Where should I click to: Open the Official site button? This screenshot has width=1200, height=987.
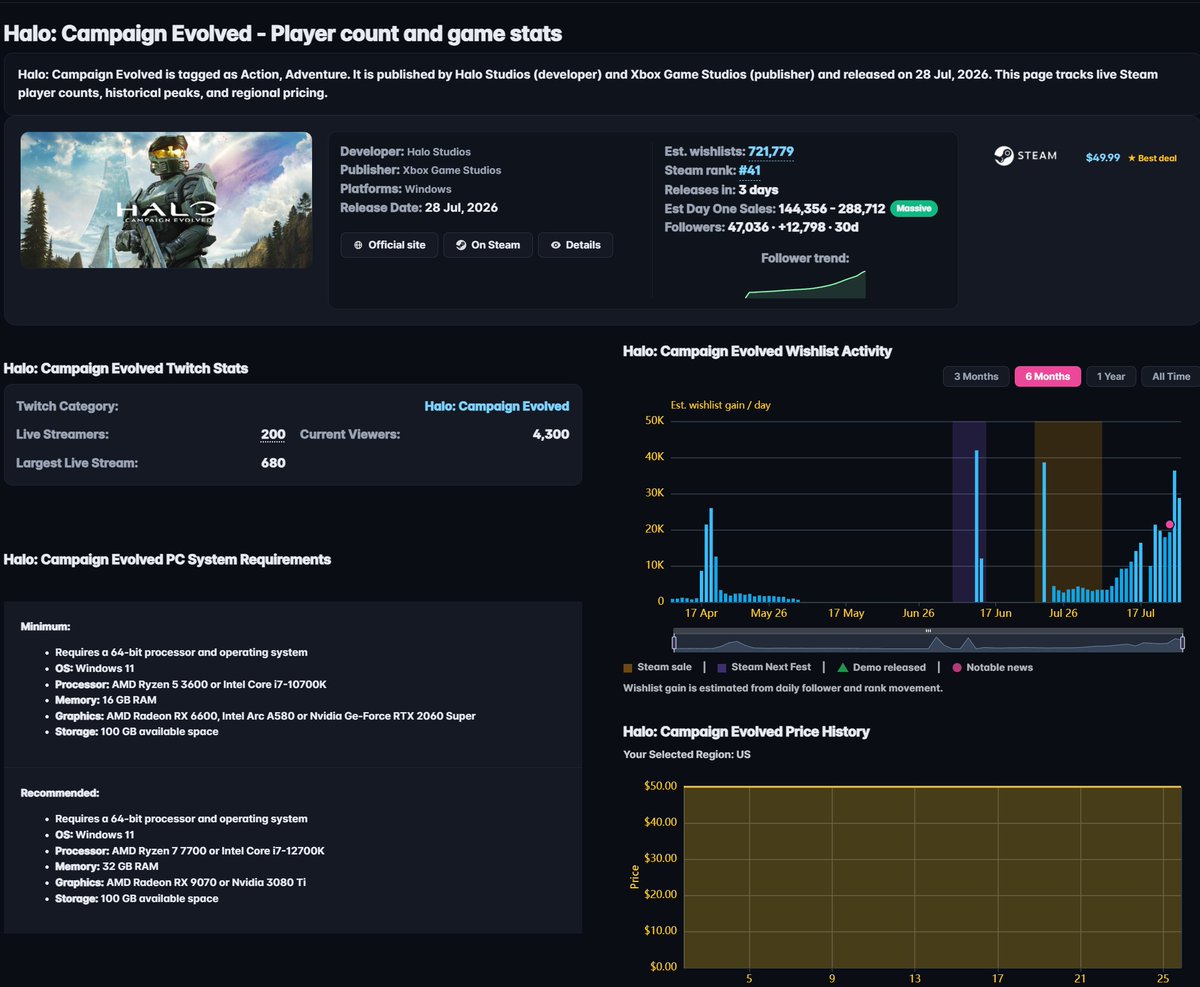389,245
